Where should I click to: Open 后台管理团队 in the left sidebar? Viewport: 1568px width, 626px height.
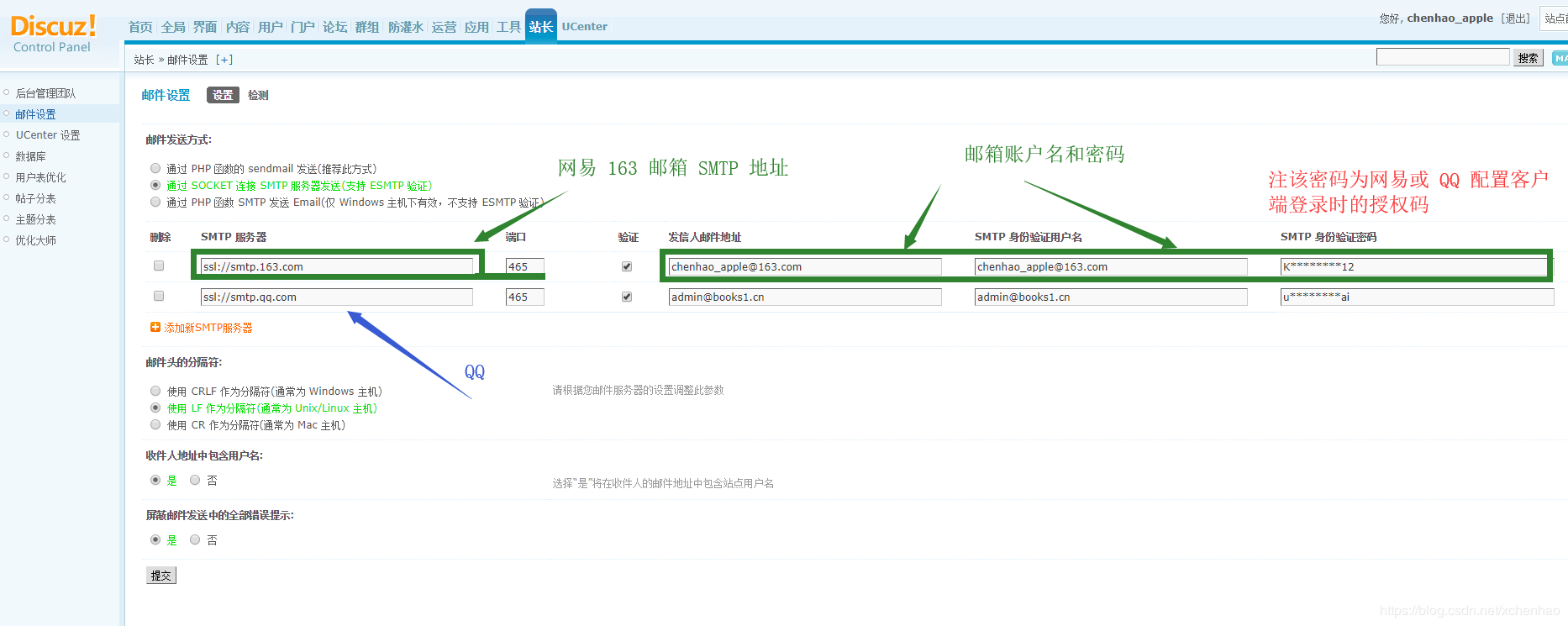pos(45,93)
